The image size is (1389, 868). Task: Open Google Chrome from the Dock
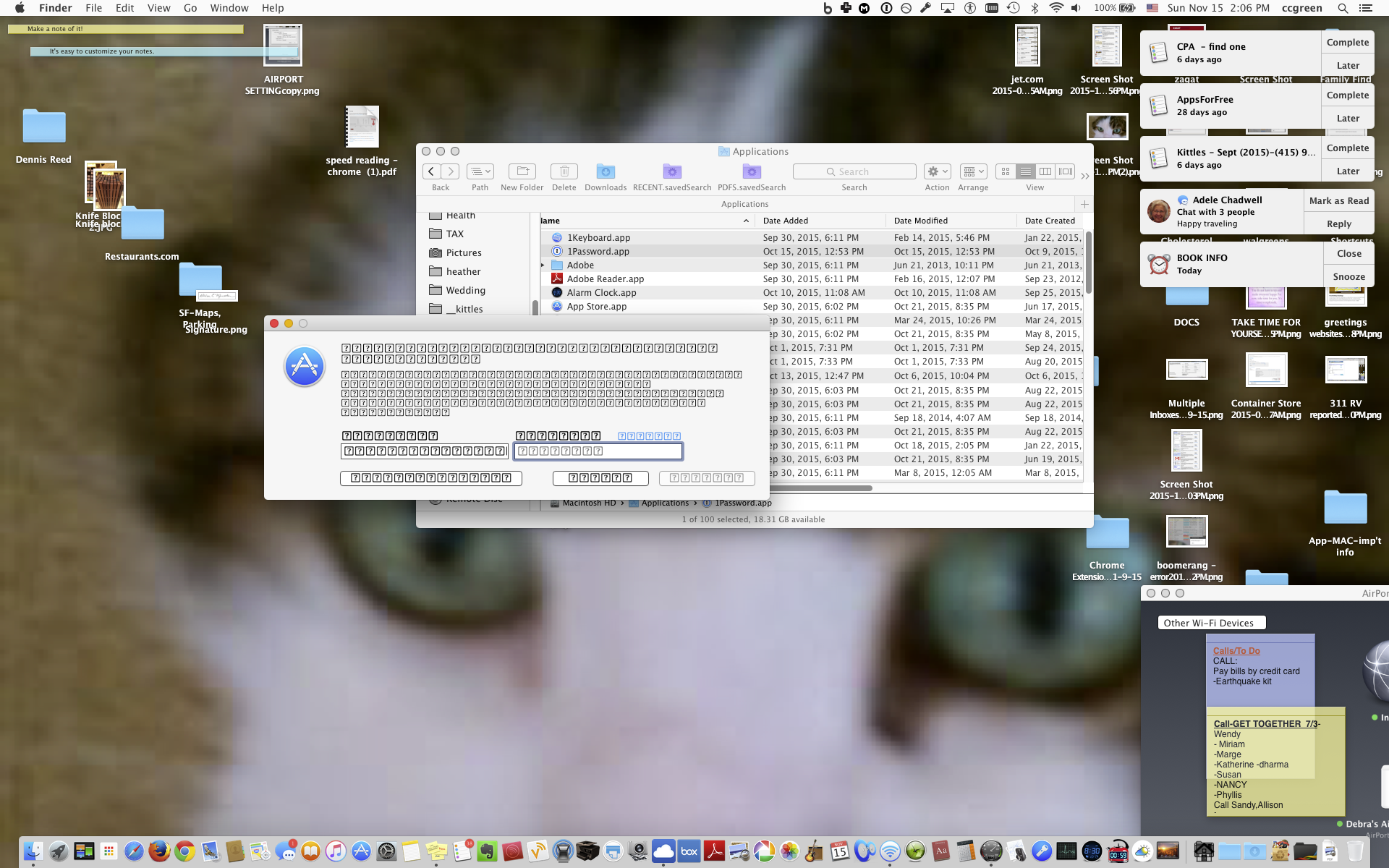click(x=184, y=851)
